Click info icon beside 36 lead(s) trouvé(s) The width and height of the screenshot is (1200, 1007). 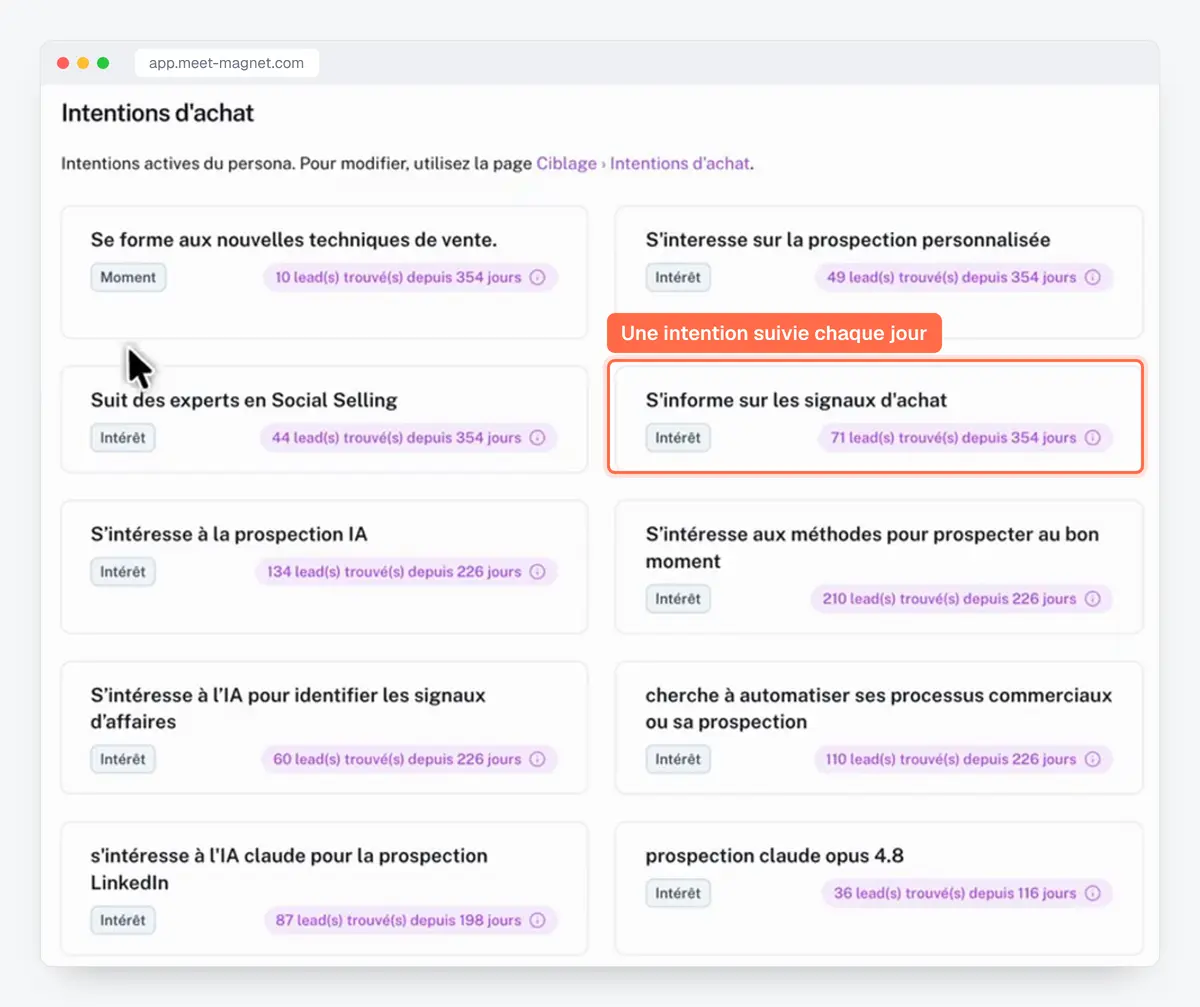(x=1092, y=893)
